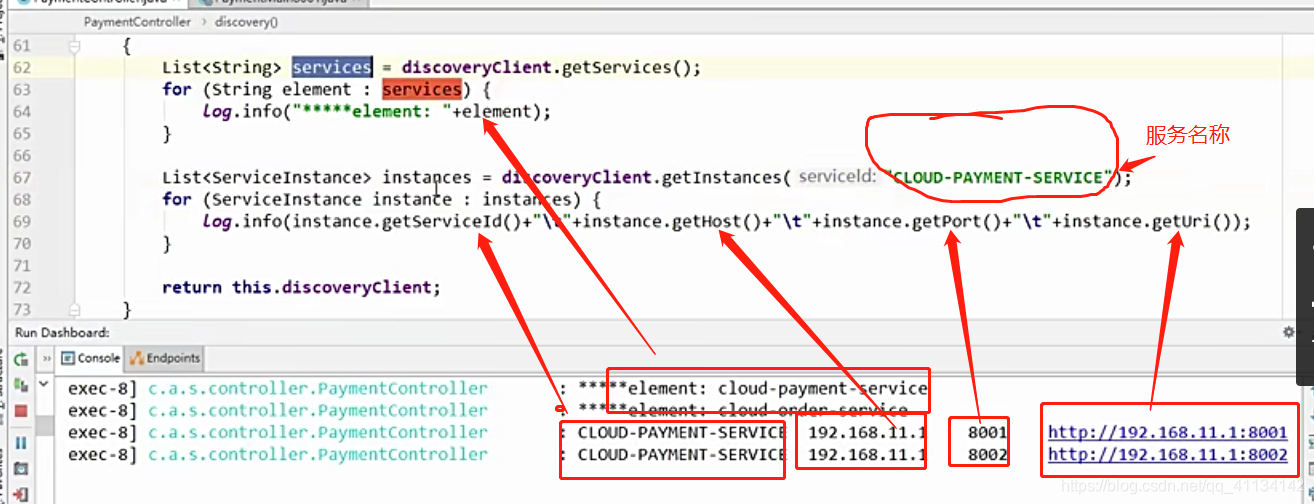Click line number 62 in the gutter
1314x504 pixels.
pos(21,68)
